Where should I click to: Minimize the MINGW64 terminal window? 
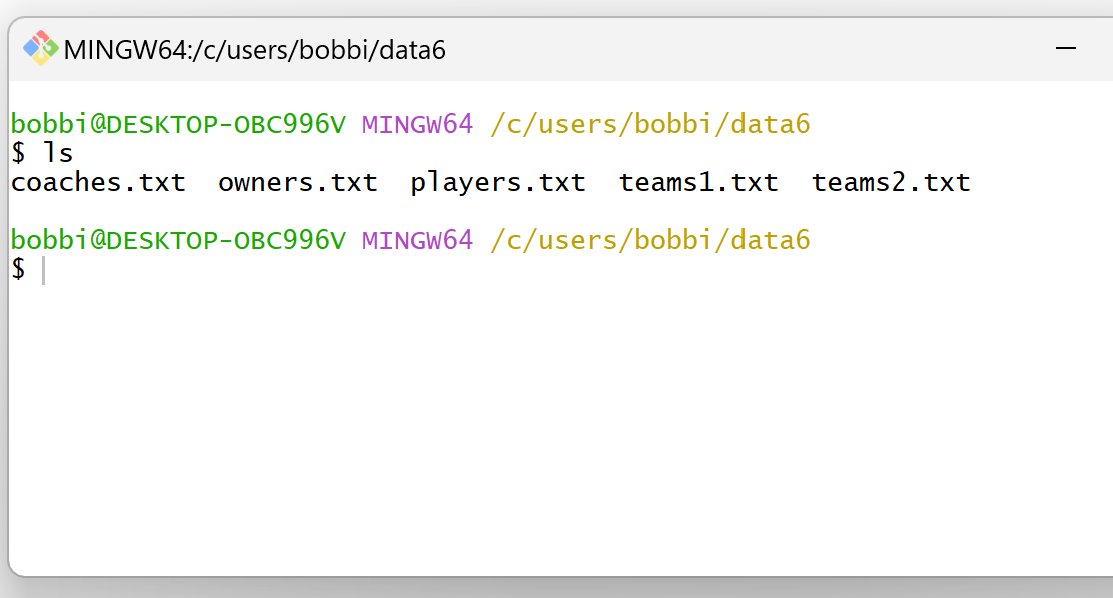tap(1065, 48)
